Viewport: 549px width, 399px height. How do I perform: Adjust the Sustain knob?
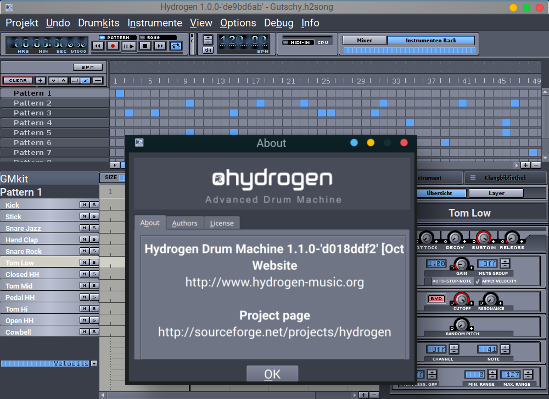click(484, 238)
